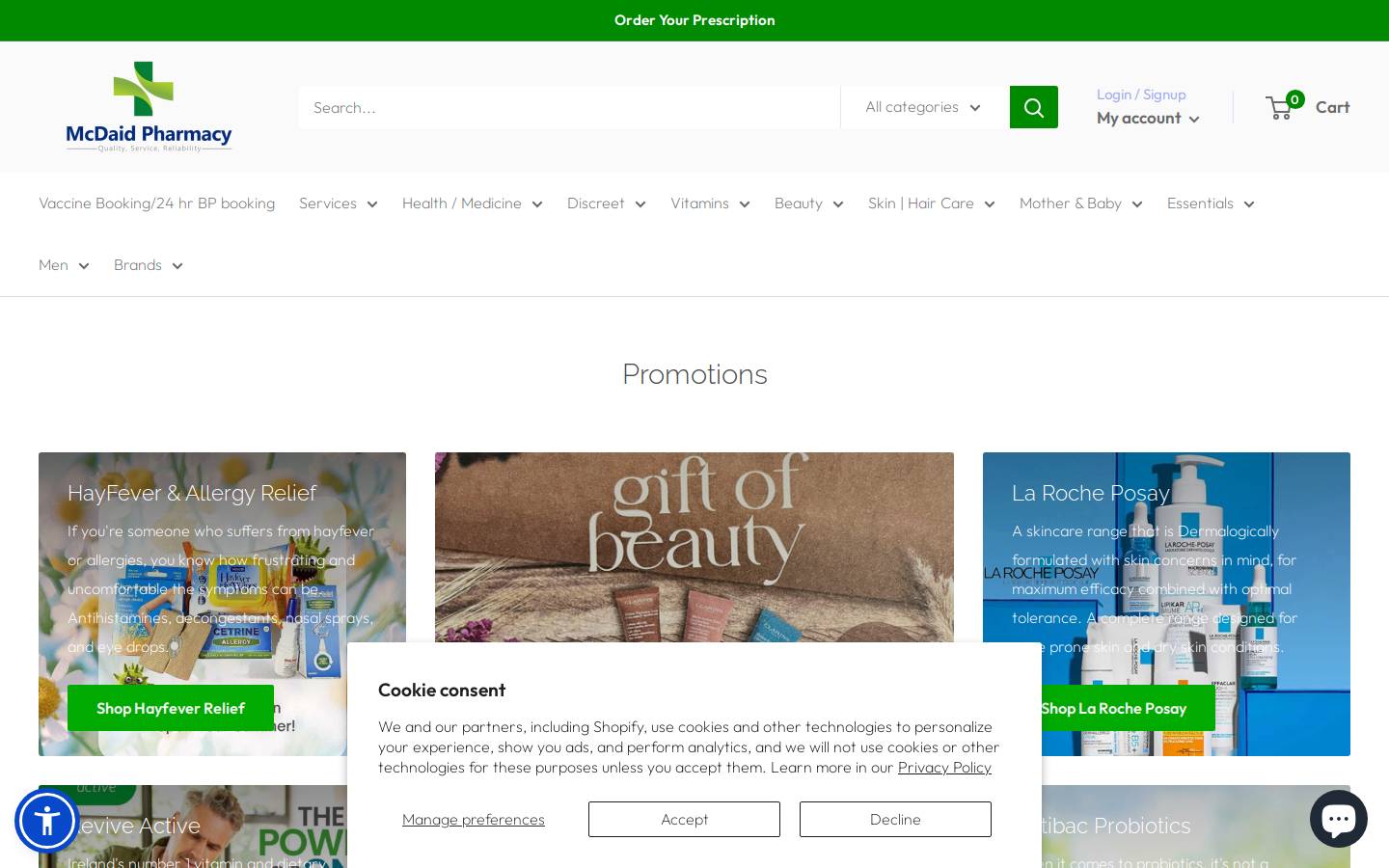Expand the Health / Medicine menu
Image resolution: width=1389 pixels, height=868 pixels.
coord(472,203)
